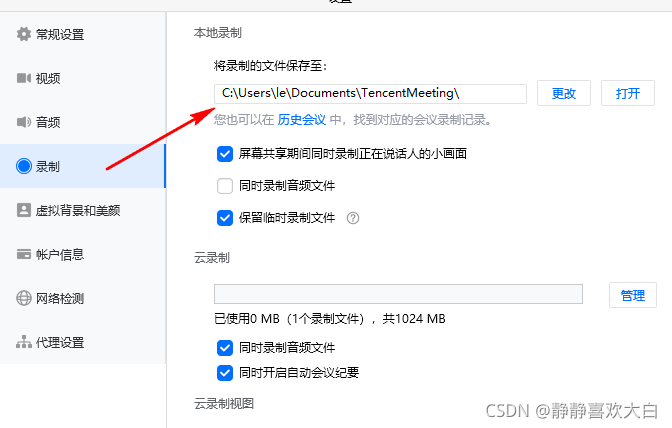Toggle 保留临时录制文件 checkbox
The height and width of the screenshot is (428, 672).
click(x=225, y=218)
